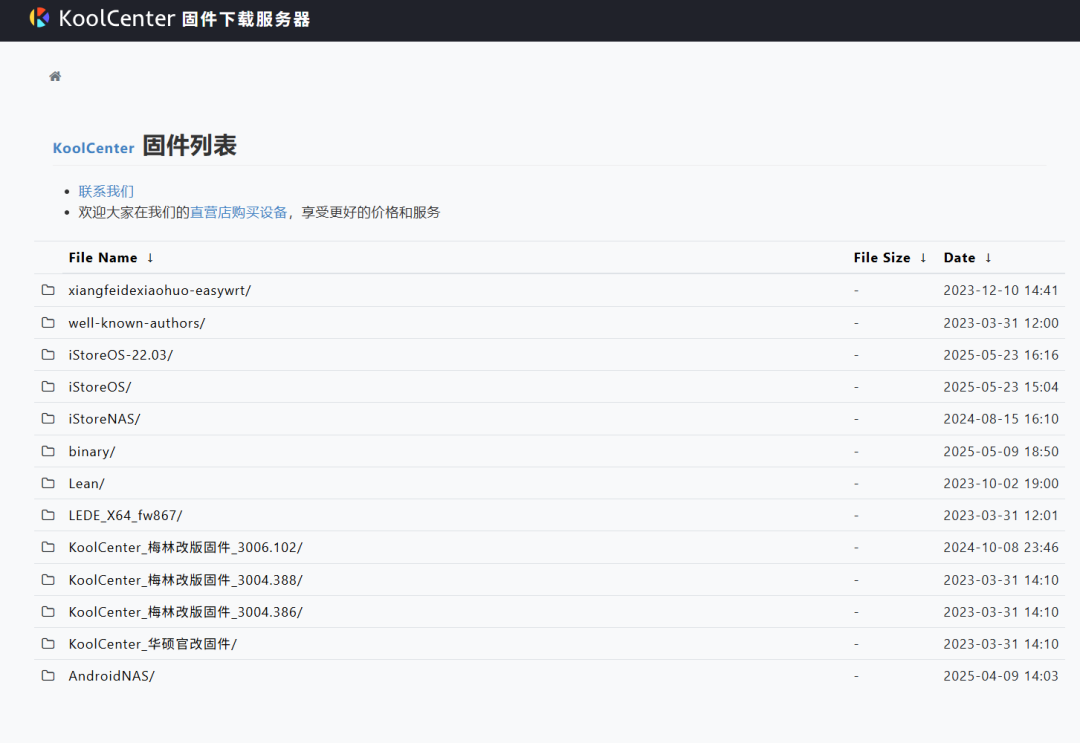Open KoolCenter_梅林改版固件_3004.388/ folder

185,580
